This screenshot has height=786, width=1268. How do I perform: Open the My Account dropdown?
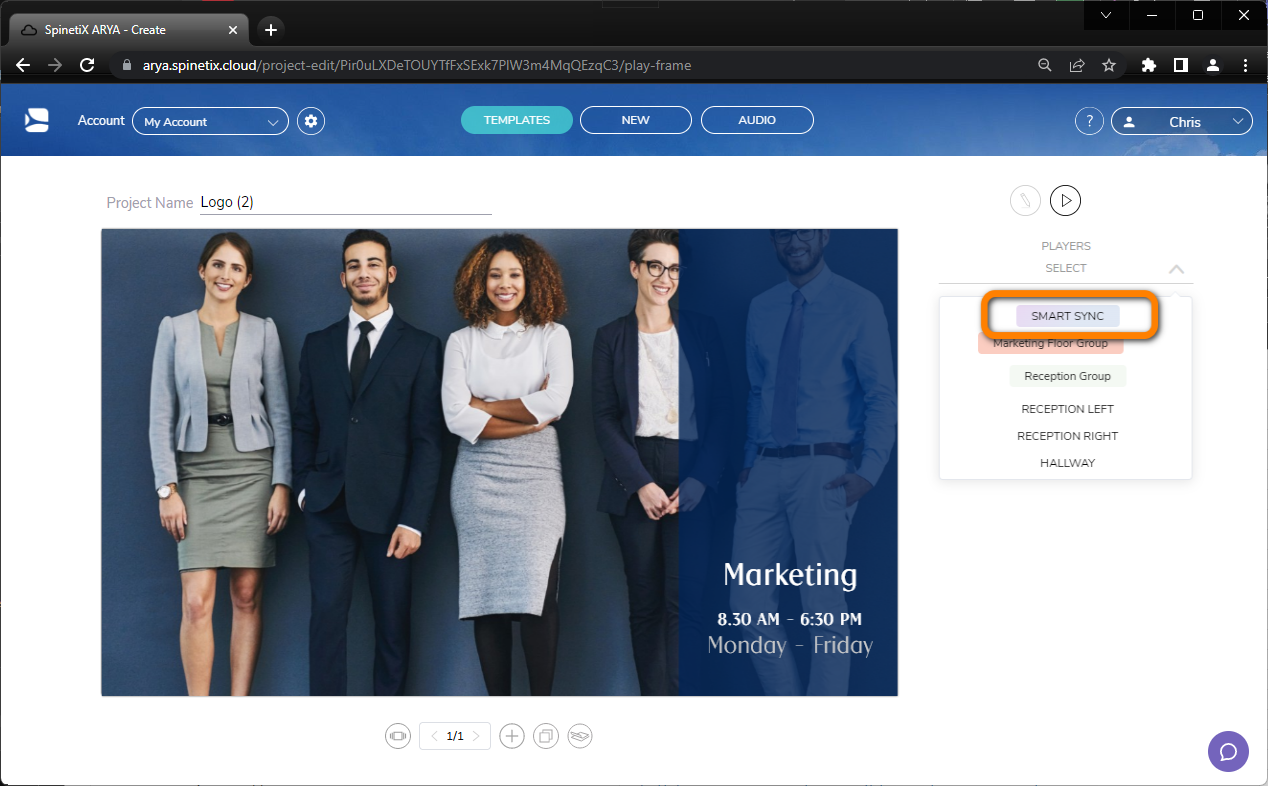click(x=210, y=121)
